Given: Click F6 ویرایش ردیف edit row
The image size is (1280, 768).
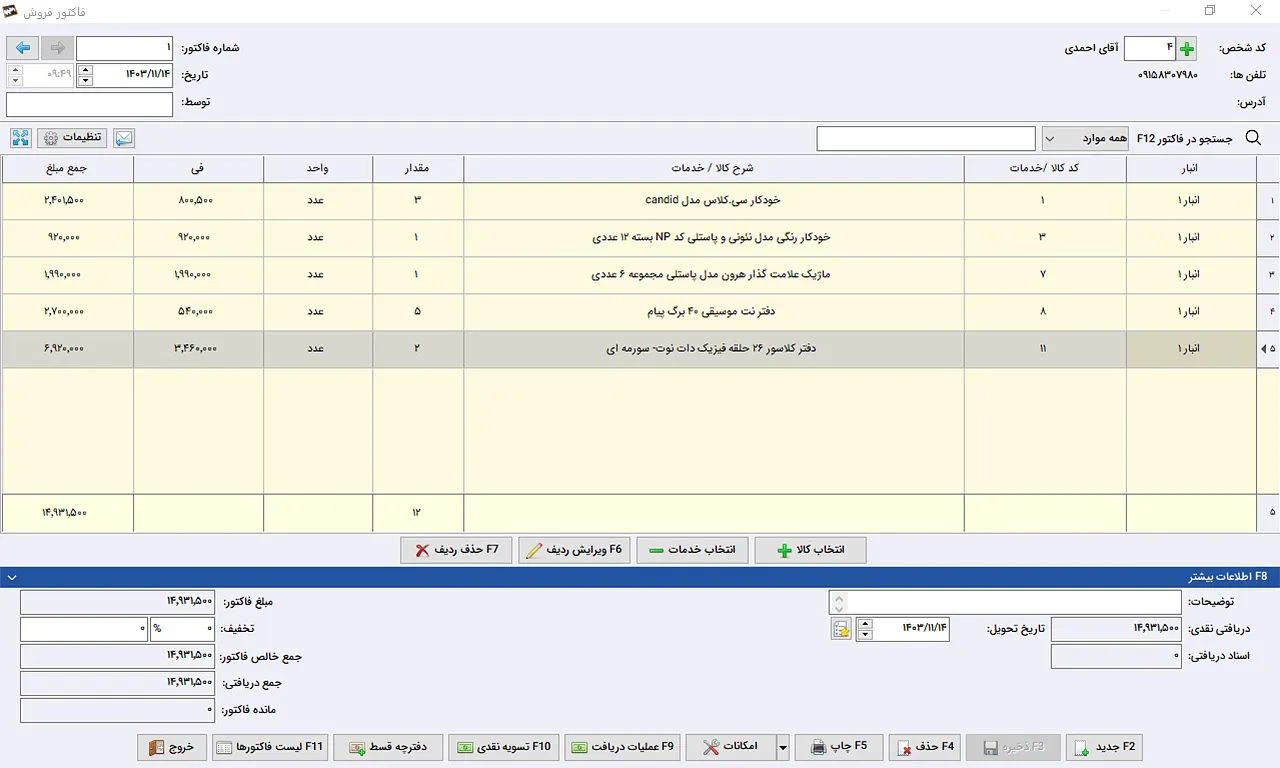Looking at the screenshot, I should coord(574,550).
